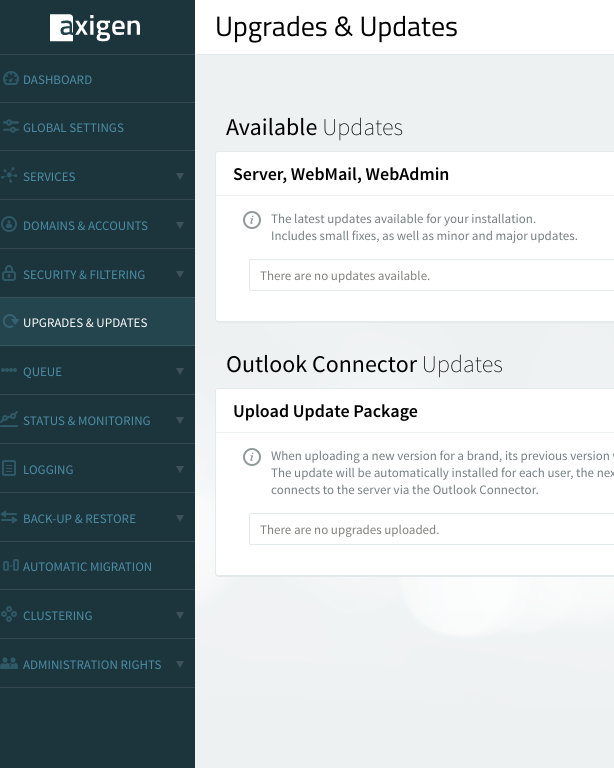
Task: Click the Global Settings sliders icon
Action: click(10, 127)
